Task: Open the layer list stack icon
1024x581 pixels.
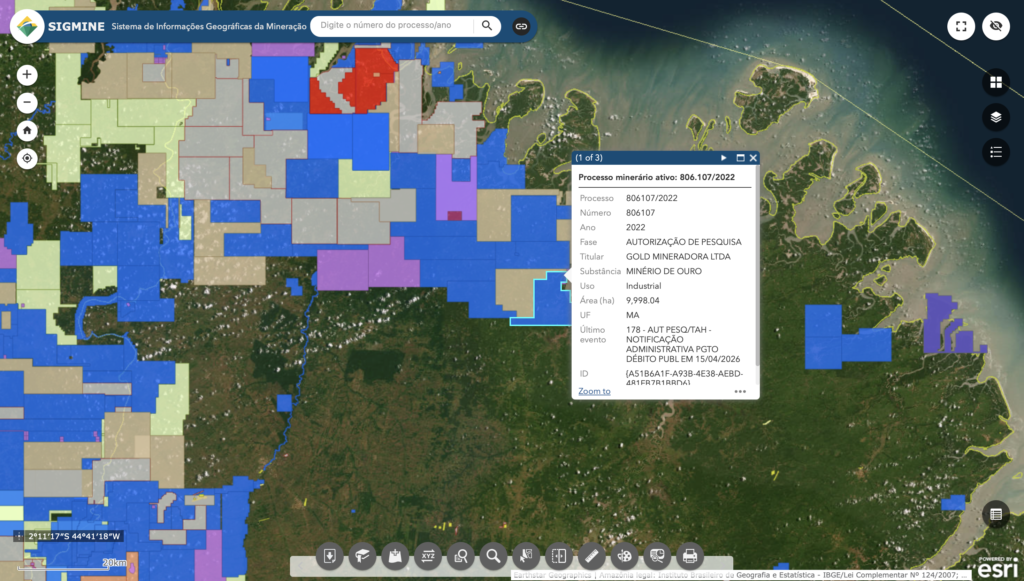Action: click(996, 118)
